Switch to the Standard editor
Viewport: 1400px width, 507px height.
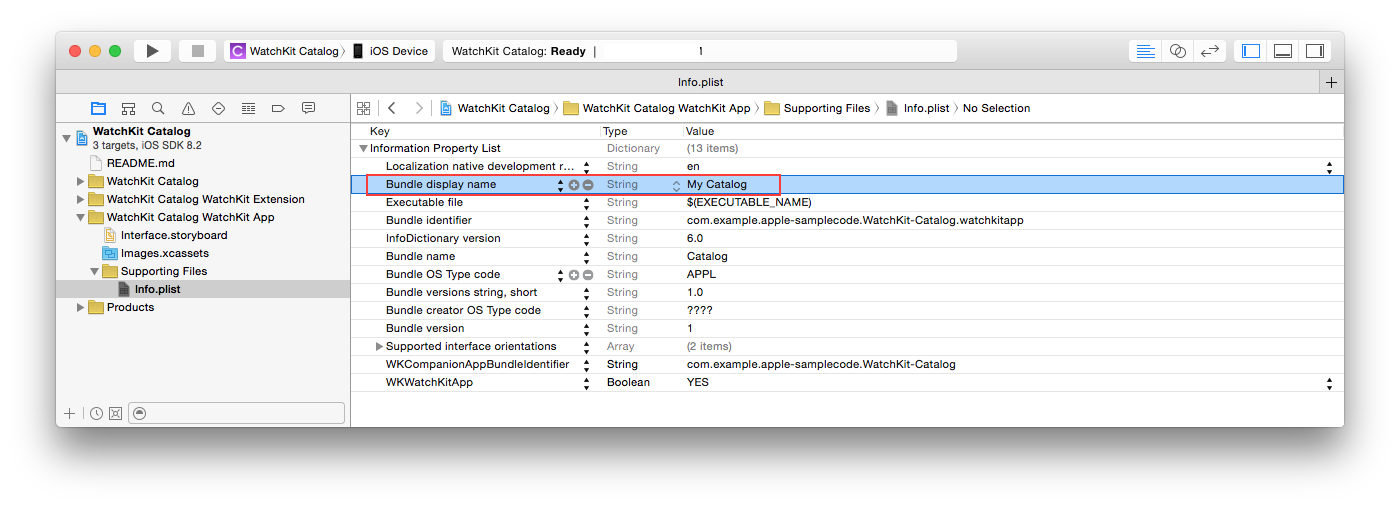pos(1146,51)
